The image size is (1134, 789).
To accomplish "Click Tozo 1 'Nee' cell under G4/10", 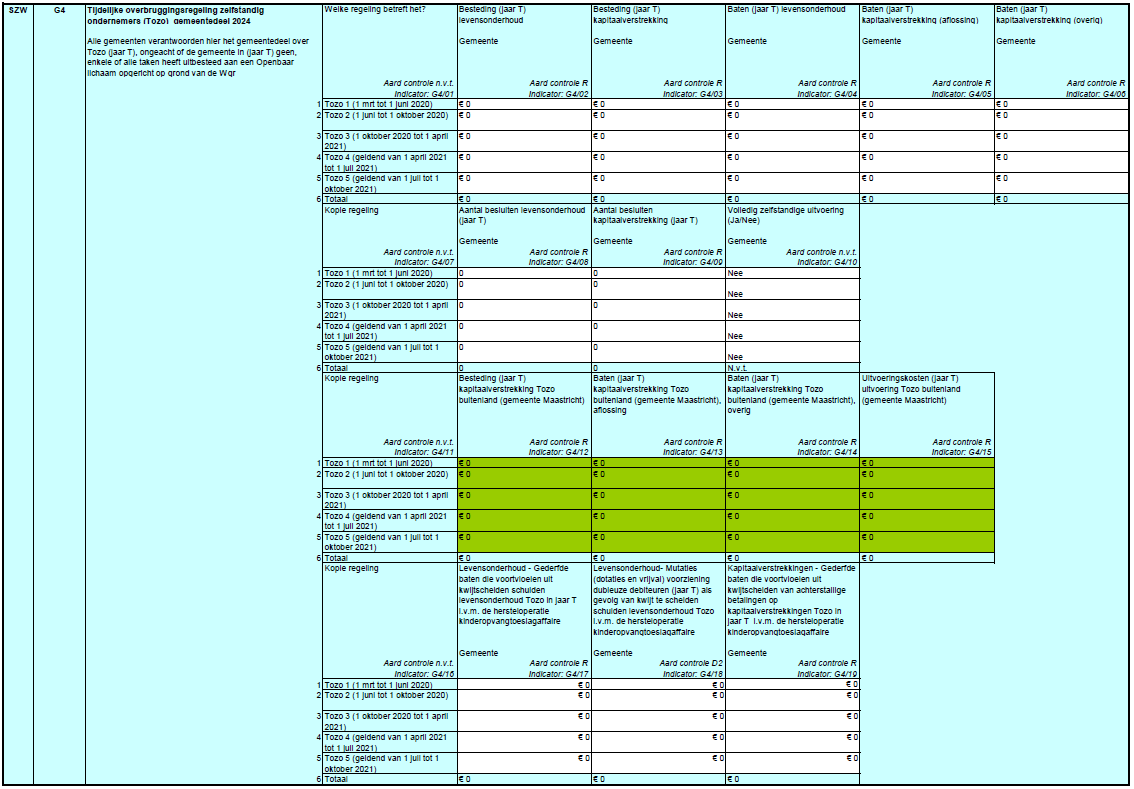I will click(x=792, y=273).
